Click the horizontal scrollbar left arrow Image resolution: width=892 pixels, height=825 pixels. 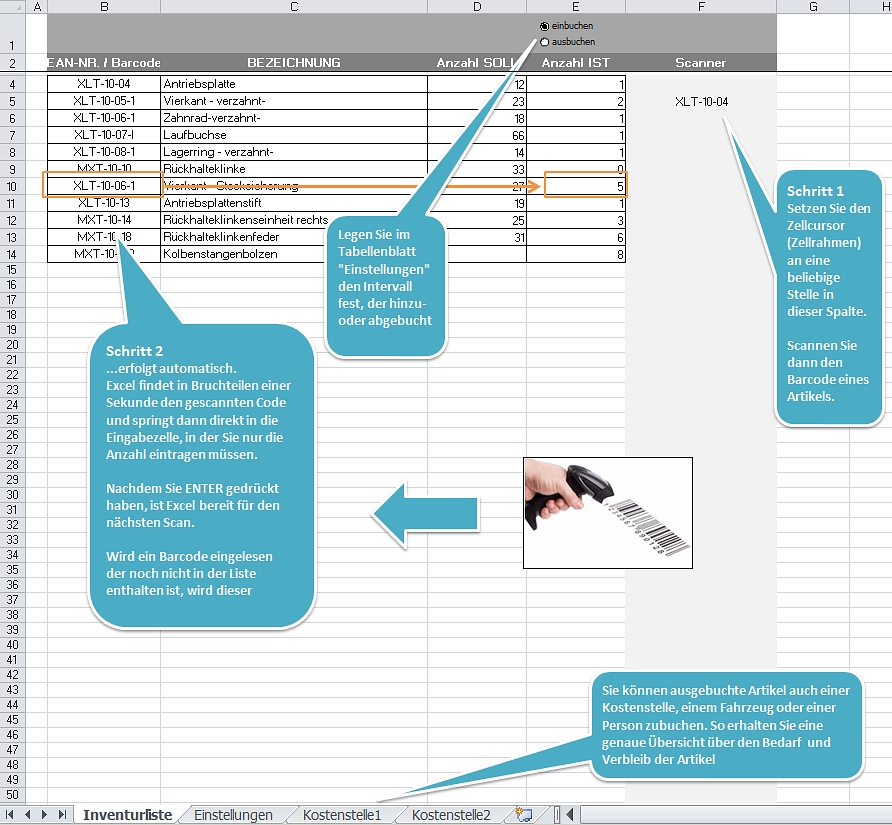pyautogui.click(x=570, y=815)
